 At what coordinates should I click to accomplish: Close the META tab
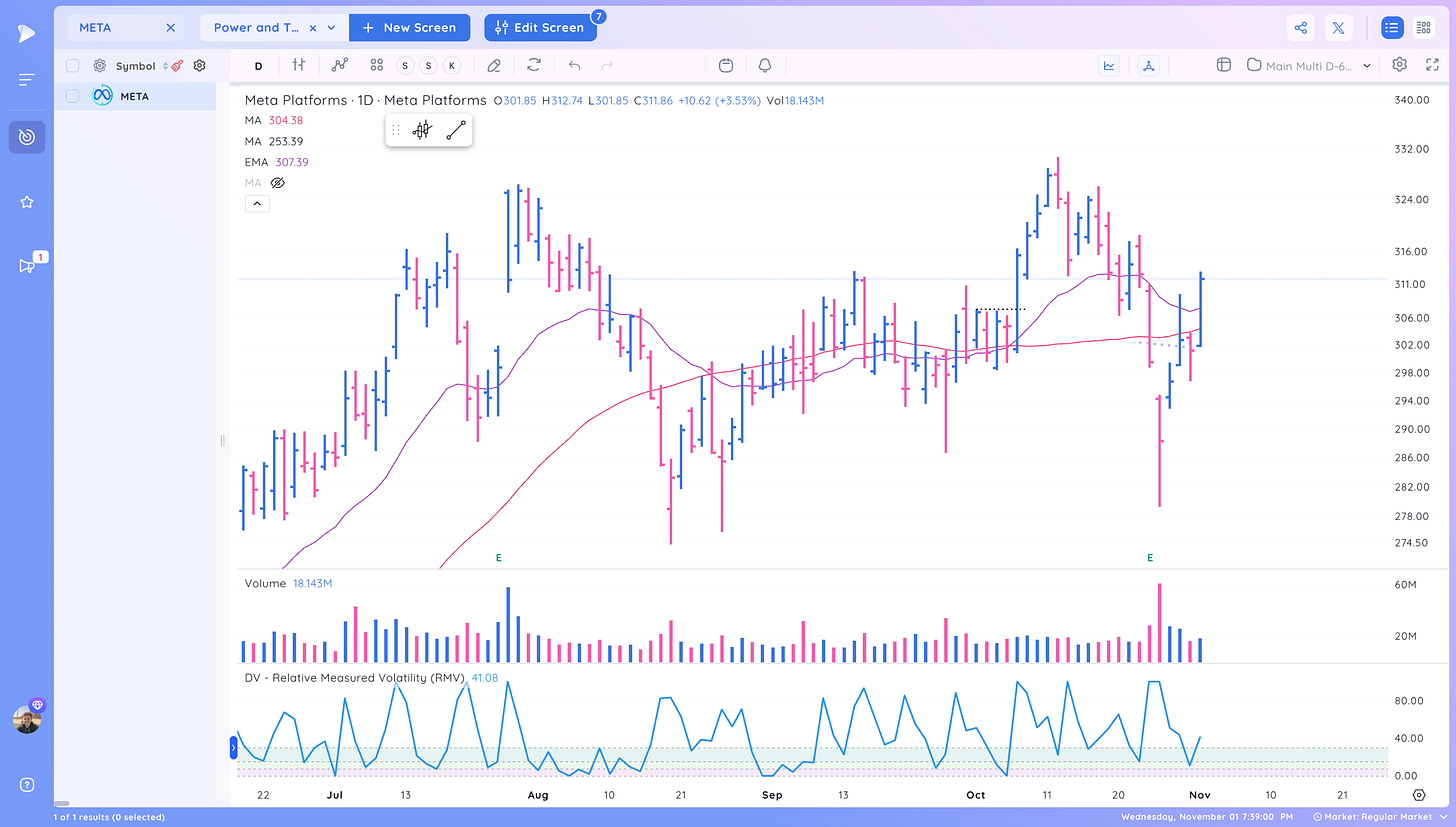[x=170, y=28]
